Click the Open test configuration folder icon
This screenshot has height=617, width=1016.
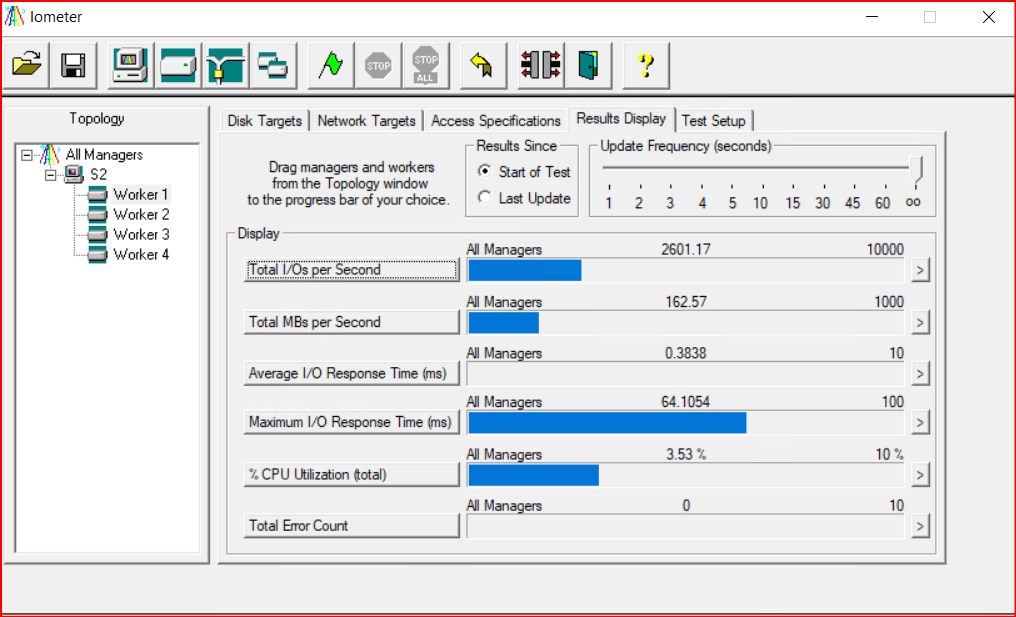click(27, 65)
